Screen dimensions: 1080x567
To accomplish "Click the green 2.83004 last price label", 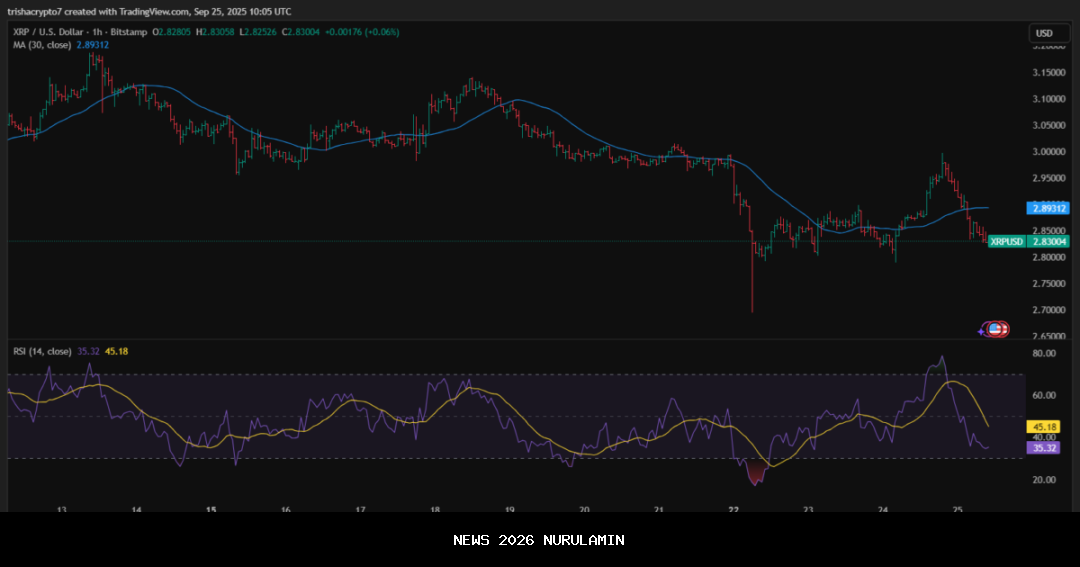I will tap(1049, 241).
